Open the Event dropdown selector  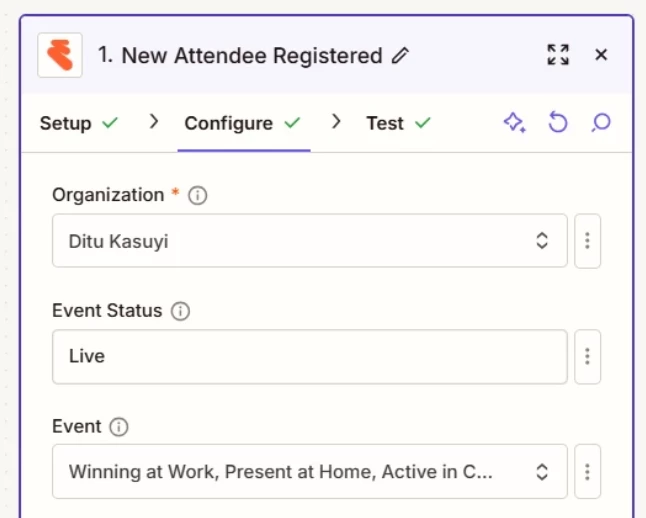pyautogui.click(x=309, y=472)
